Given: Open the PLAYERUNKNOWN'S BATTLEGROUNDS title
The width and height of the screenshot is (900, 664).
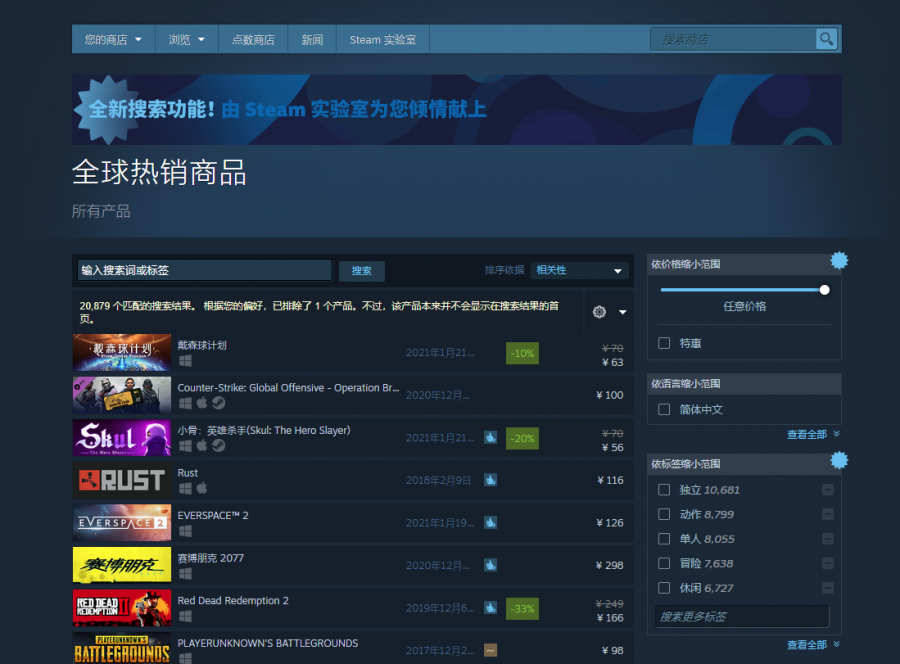Looking at the screenshot, I should pyautogui.click(x=267, y=643).
